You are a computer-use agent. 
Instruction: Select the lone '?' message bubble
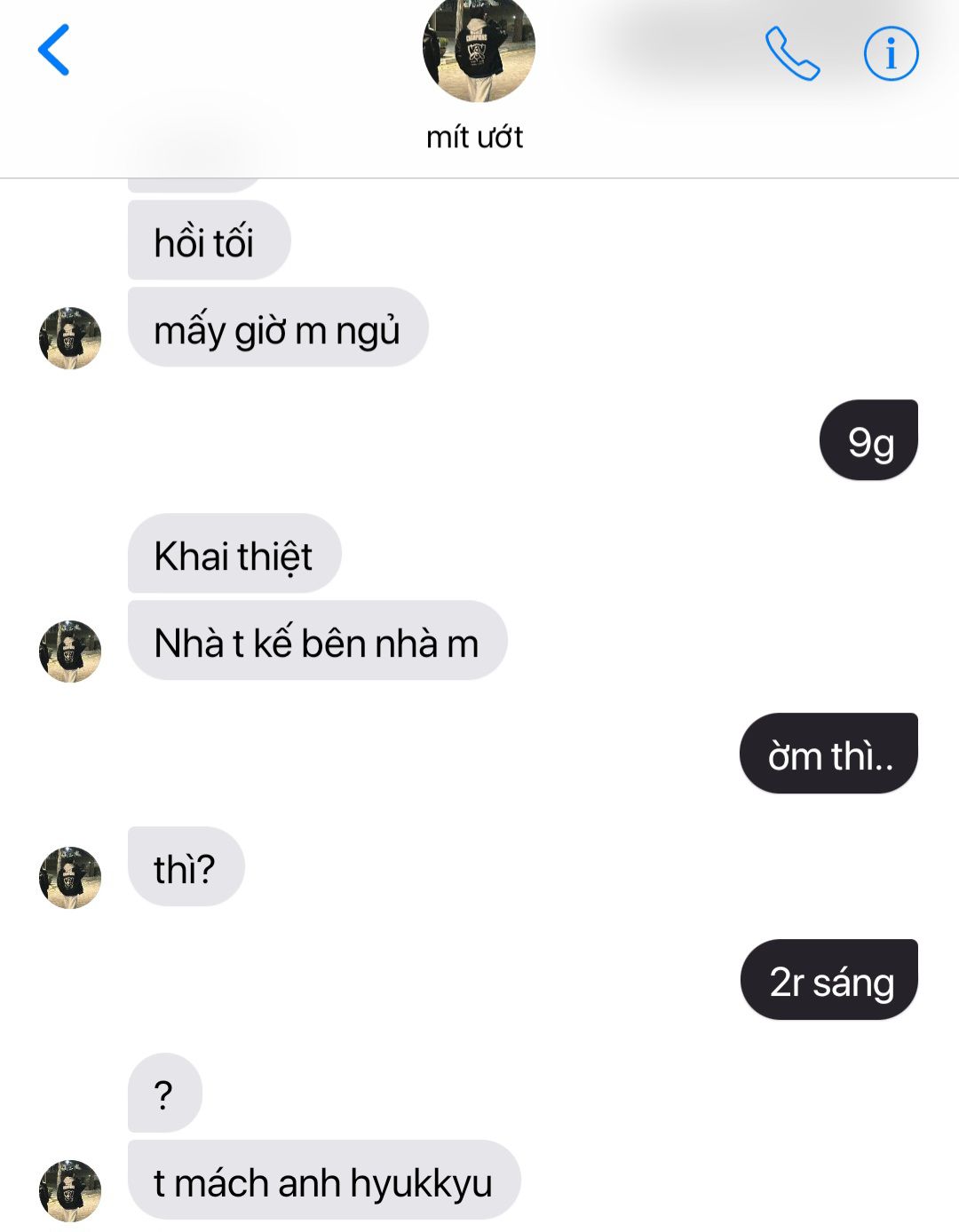(165, 1094)
